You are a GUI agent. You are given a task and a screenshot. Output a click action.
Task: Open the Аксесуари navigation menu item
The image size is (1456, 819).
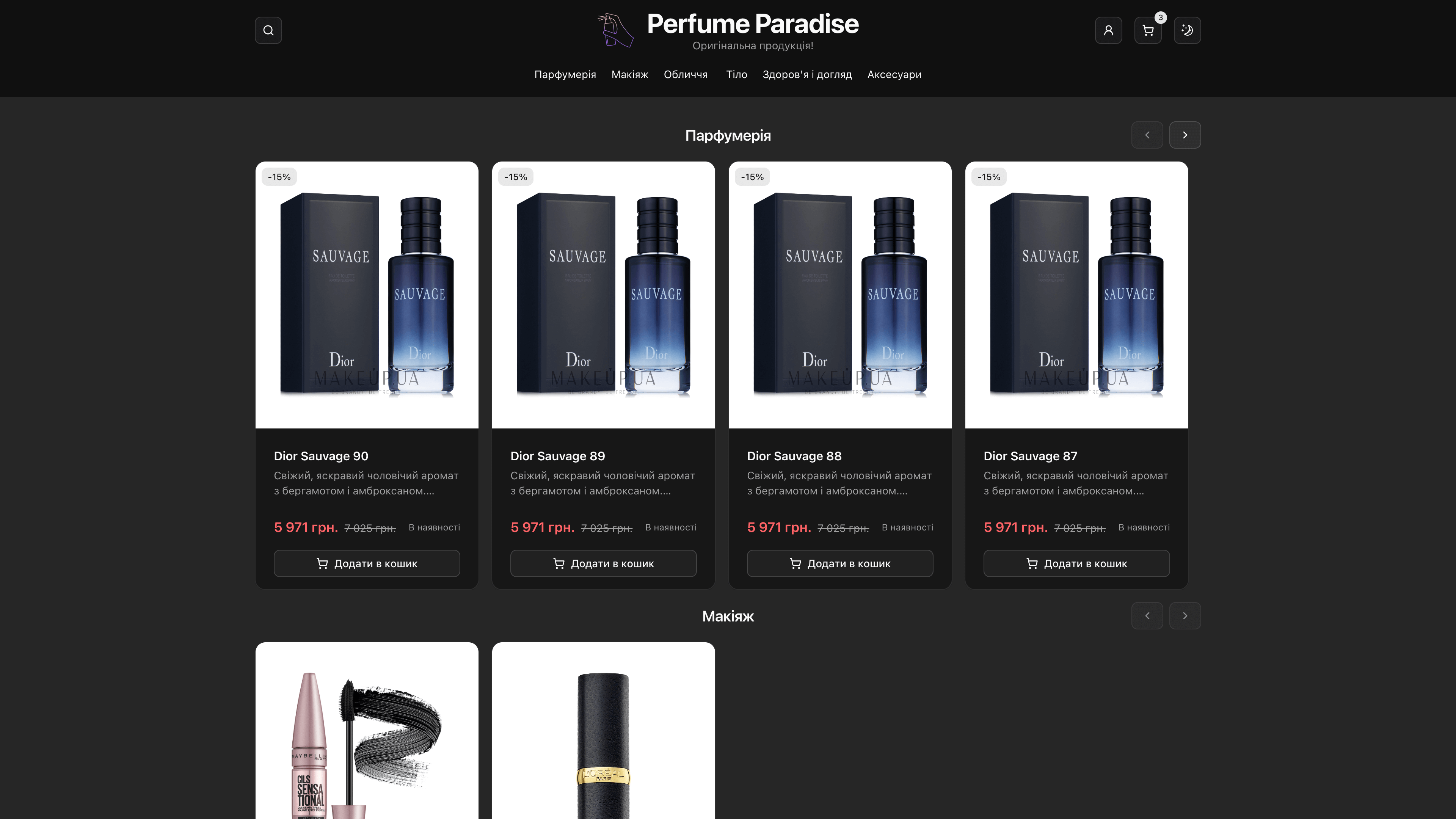tap(894, 74)
